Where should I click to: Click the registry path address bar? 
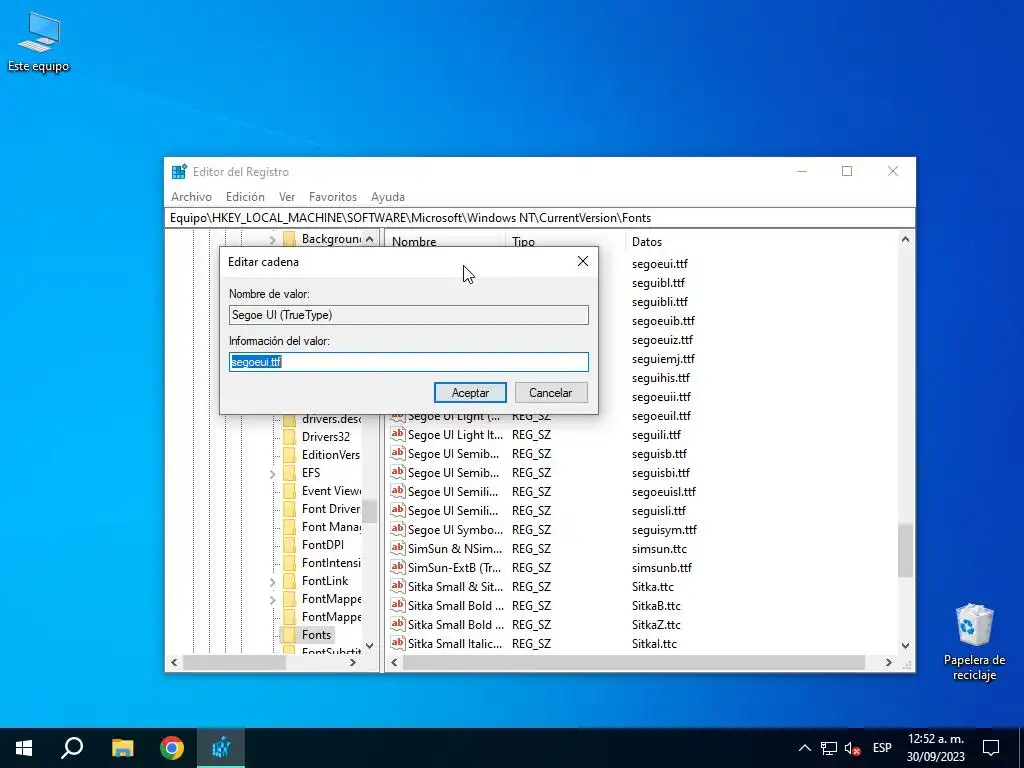pos(539,217)
